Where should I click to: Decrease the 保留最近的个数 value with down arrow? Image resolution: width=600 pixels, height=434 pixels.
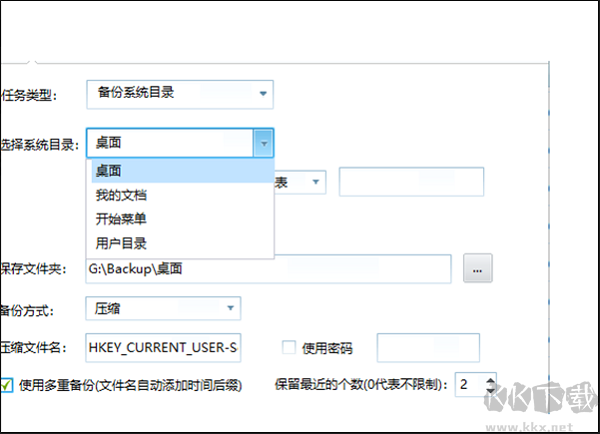tap(490, 389)
